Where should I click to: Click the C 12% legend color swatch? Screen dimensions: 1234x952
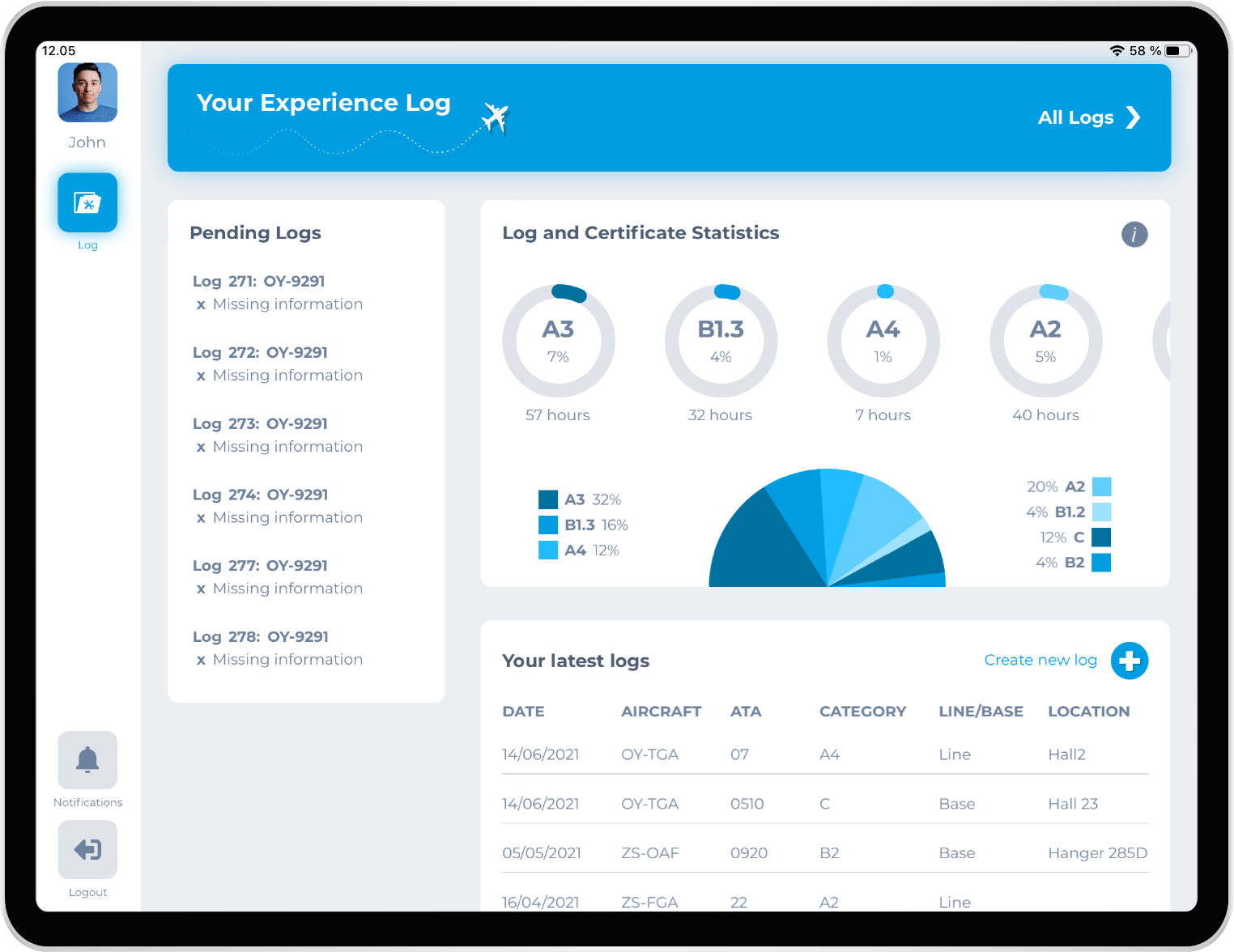1101,538
